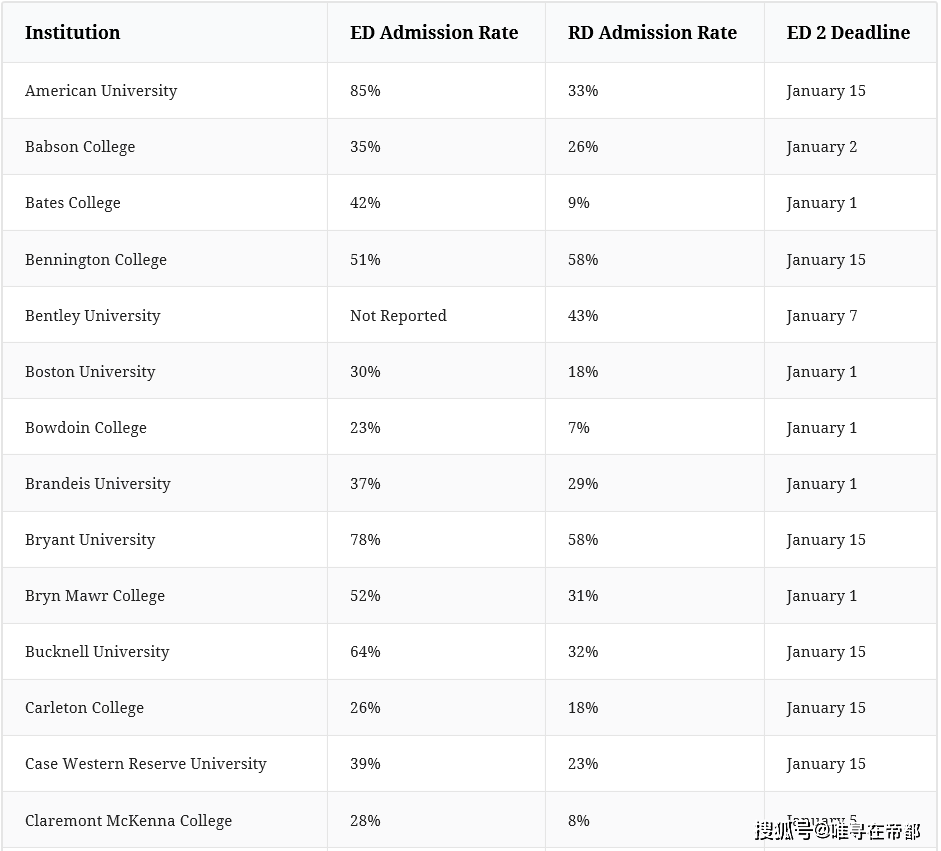Select Bryant University's 78% ED rate
Screen dimensions: 941x851
[x=365, y=540]
